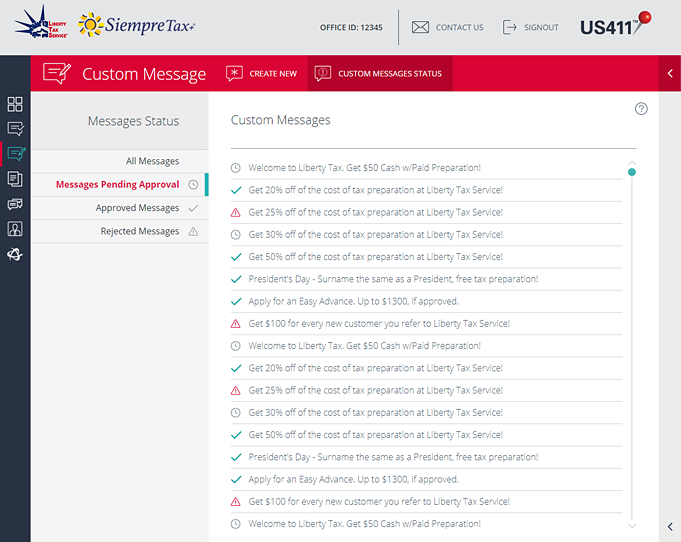This screenshot has width=681, height=542.
Task: Click the scroll down arrow of message list
Action: coord(632,525)
